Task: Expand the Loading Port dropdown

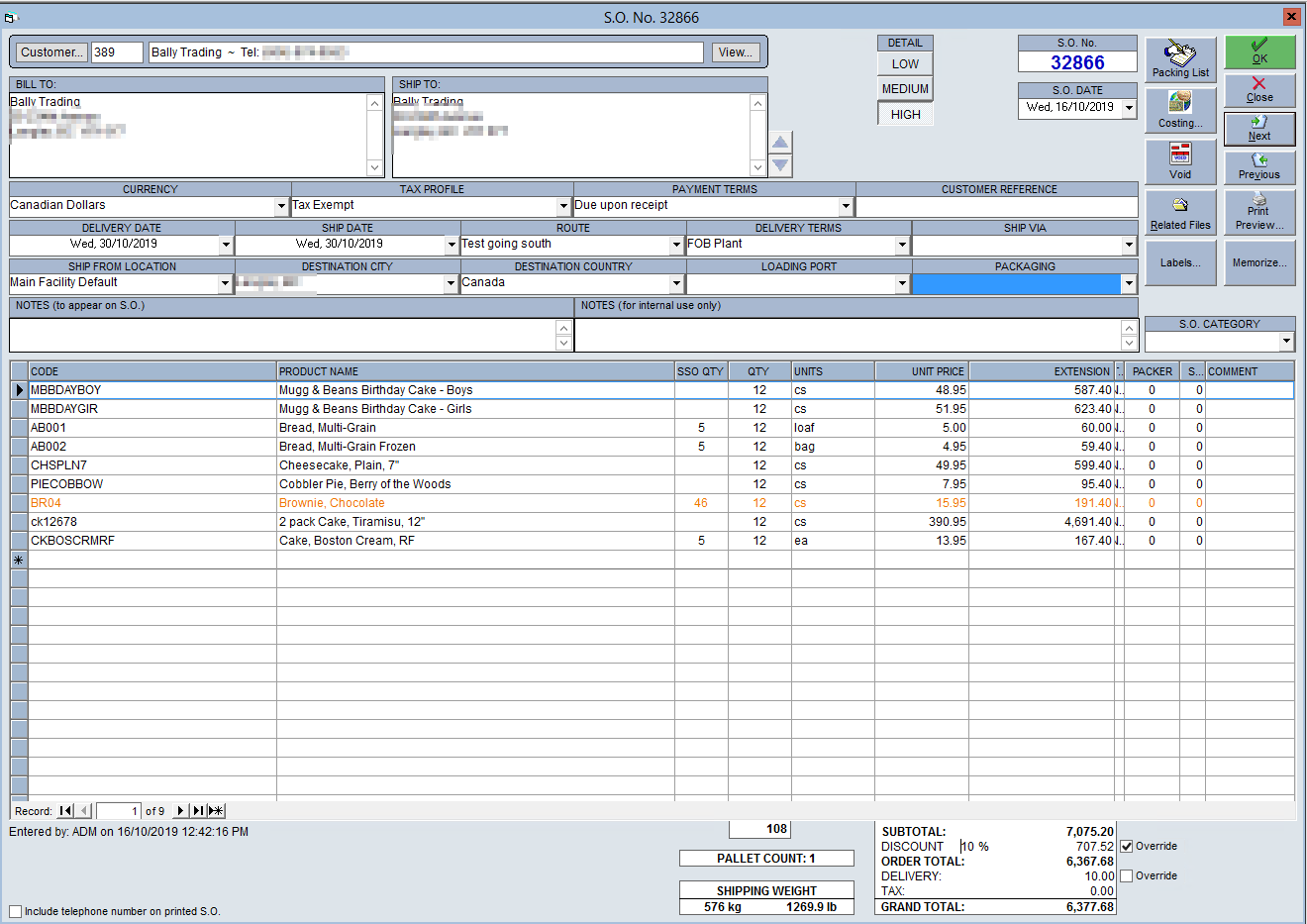Action: (903, 284)
